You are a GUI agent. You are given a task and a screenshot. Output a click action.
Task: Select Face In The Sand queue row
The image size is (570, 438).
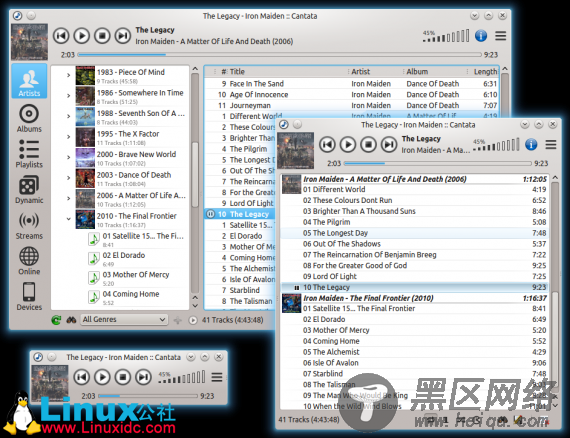(351, 84)
